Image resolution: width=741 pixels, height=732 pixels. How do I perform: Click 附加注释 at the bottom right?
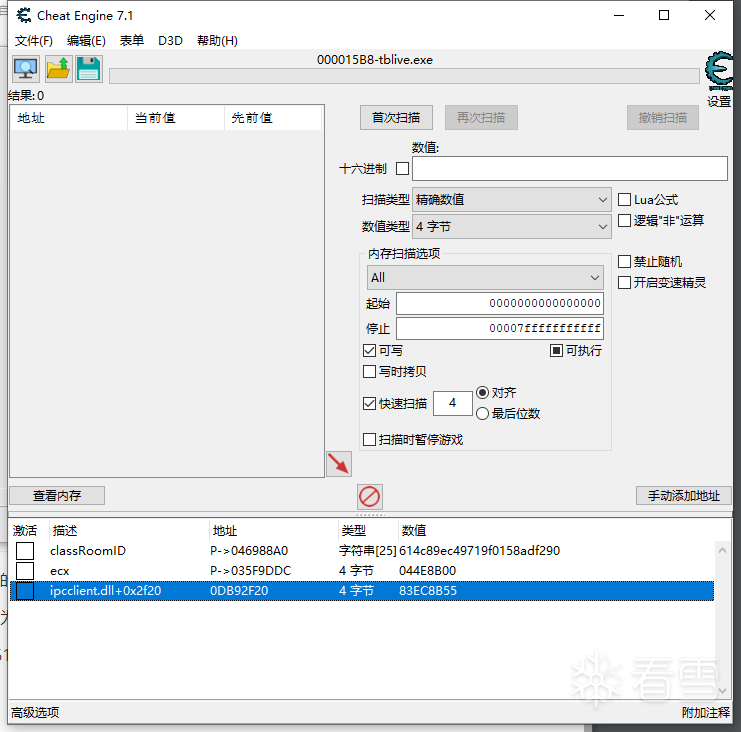point(706,712)
